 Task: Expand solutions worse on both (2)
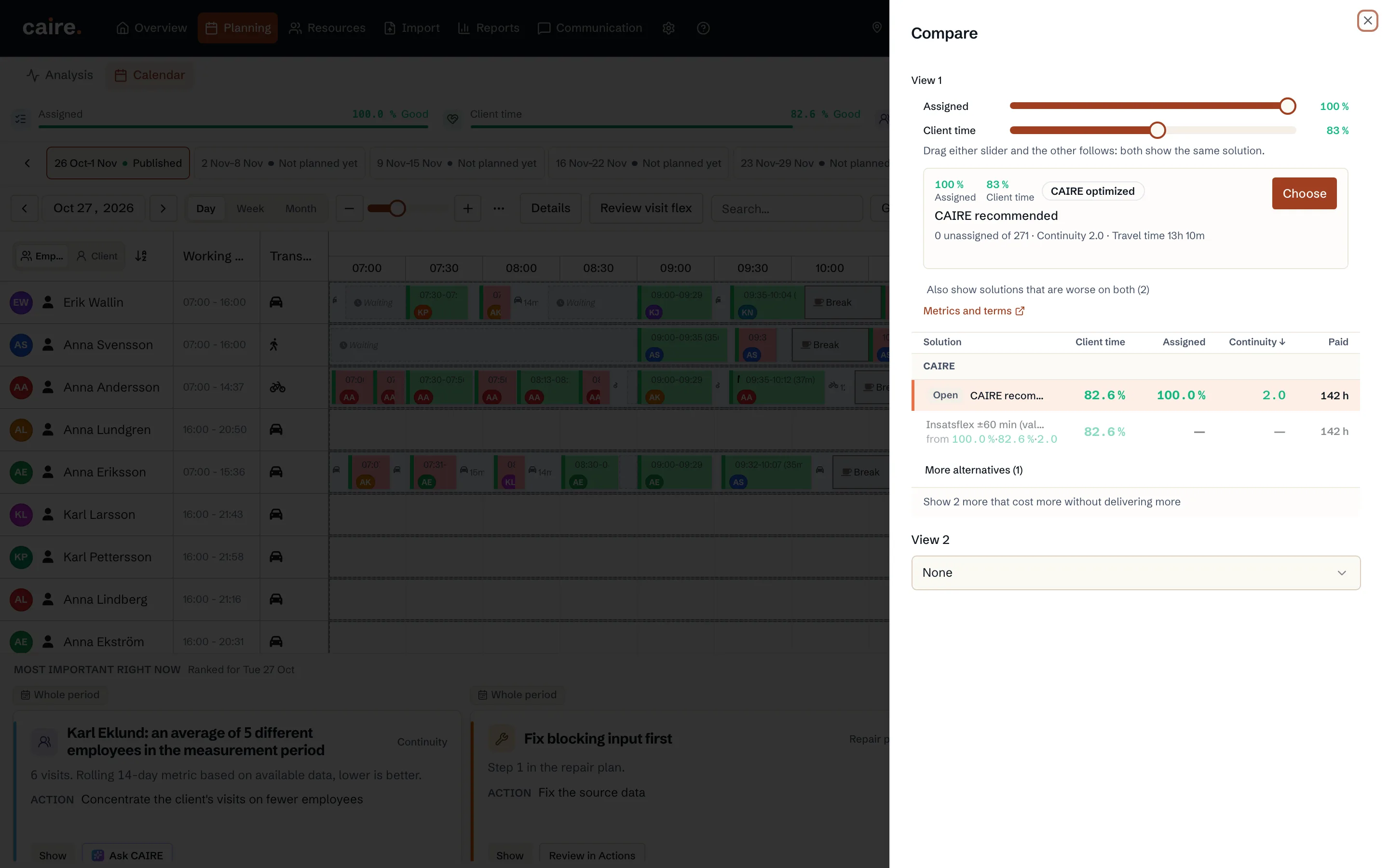coord(1038,289)
